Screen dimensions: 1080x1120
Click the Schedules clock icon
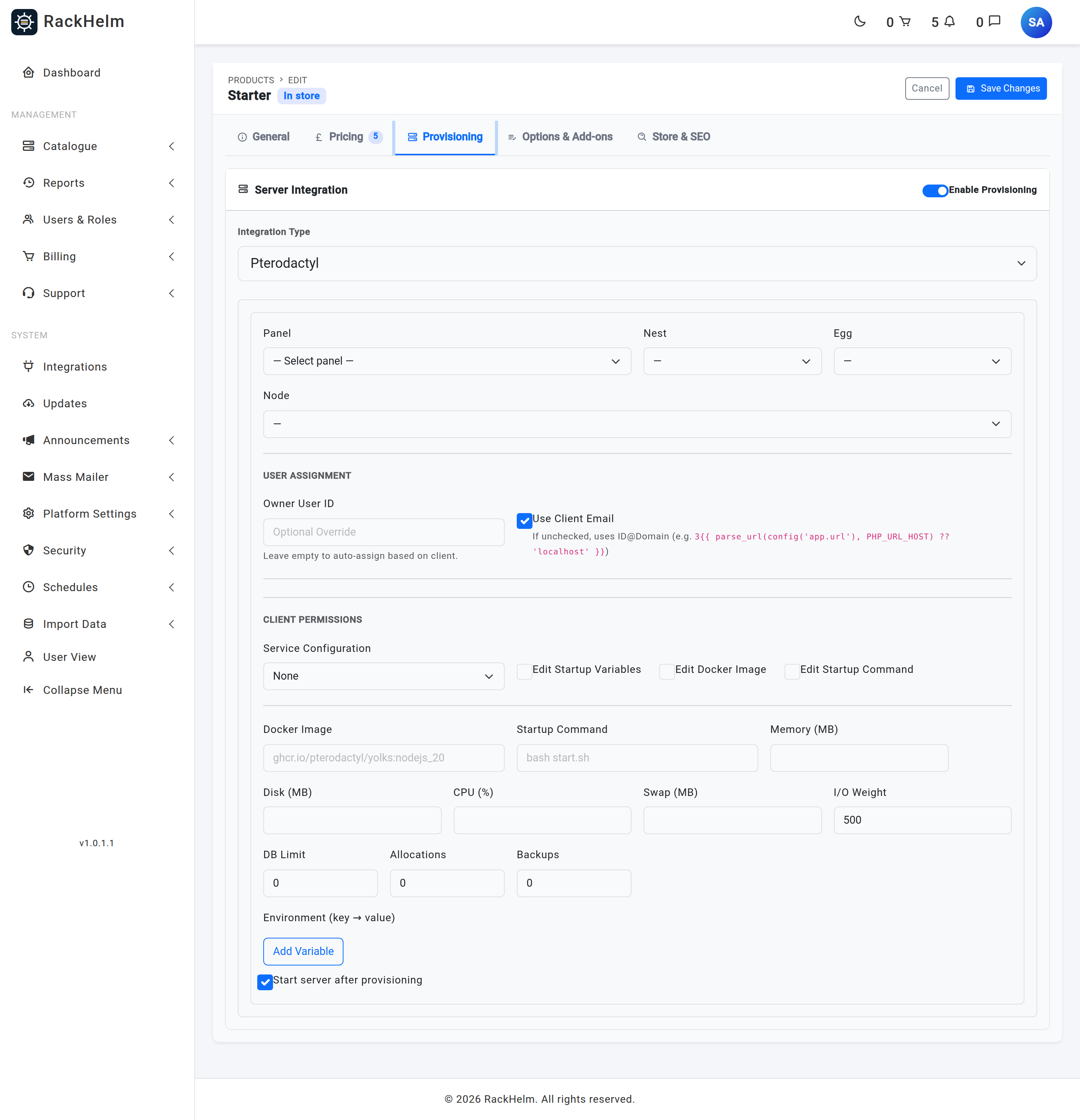[28, 587]
